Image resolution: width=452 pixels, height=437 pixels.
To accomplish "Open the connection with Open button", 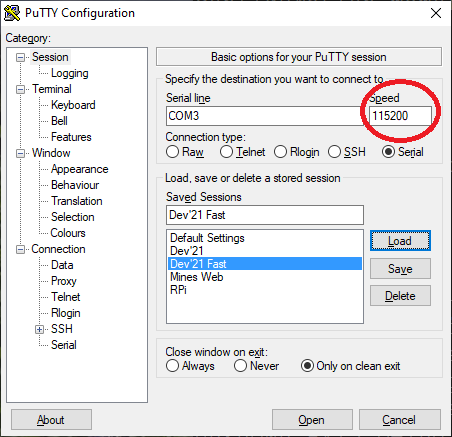I will tap(312, 420).
